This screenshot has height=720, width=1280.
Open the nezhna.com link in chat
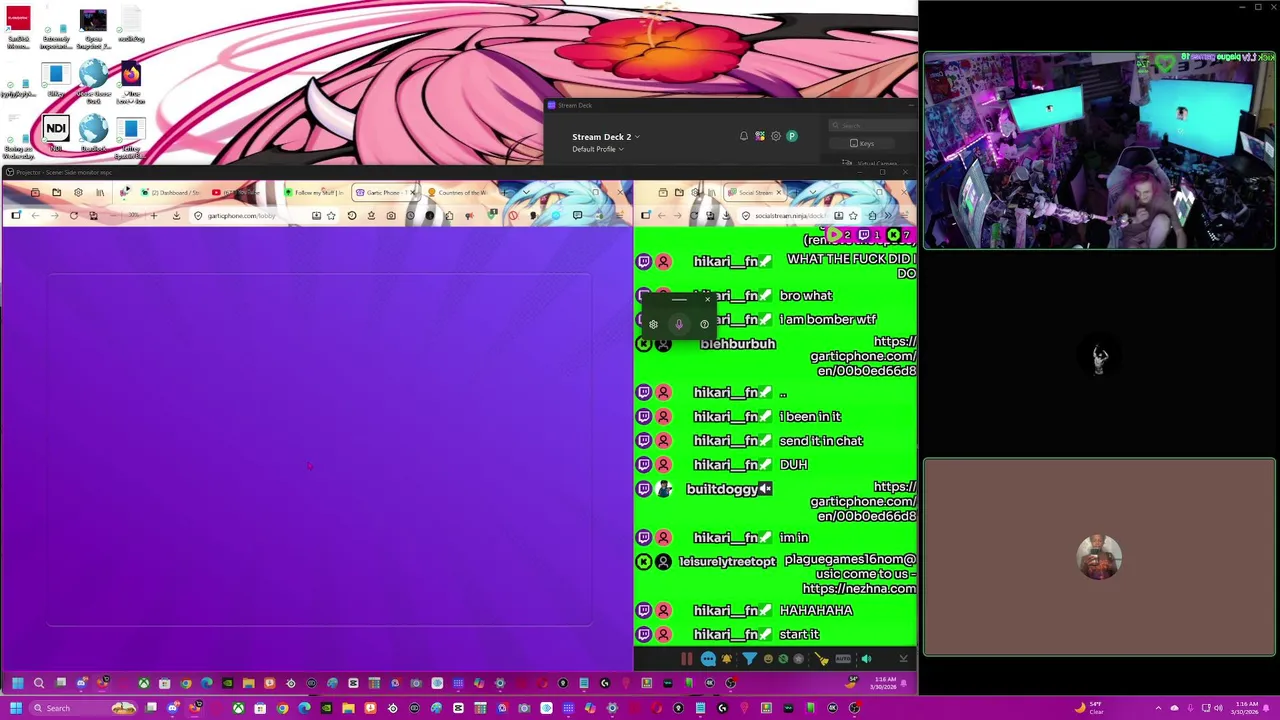[859, 589]
